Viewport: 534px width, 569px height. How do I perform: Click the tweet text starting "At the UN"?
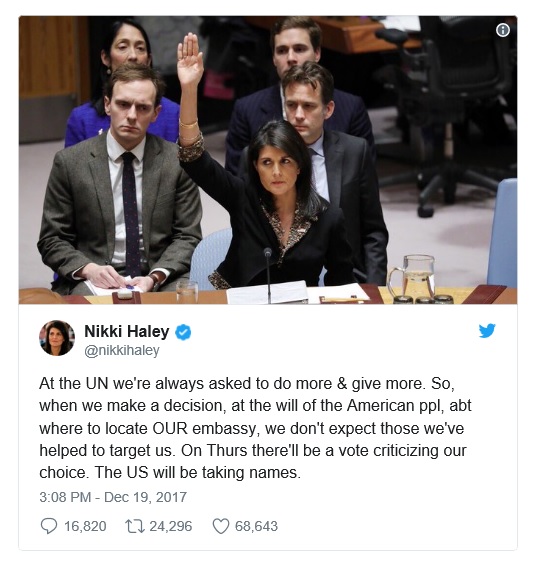click(x=255, y=428)
